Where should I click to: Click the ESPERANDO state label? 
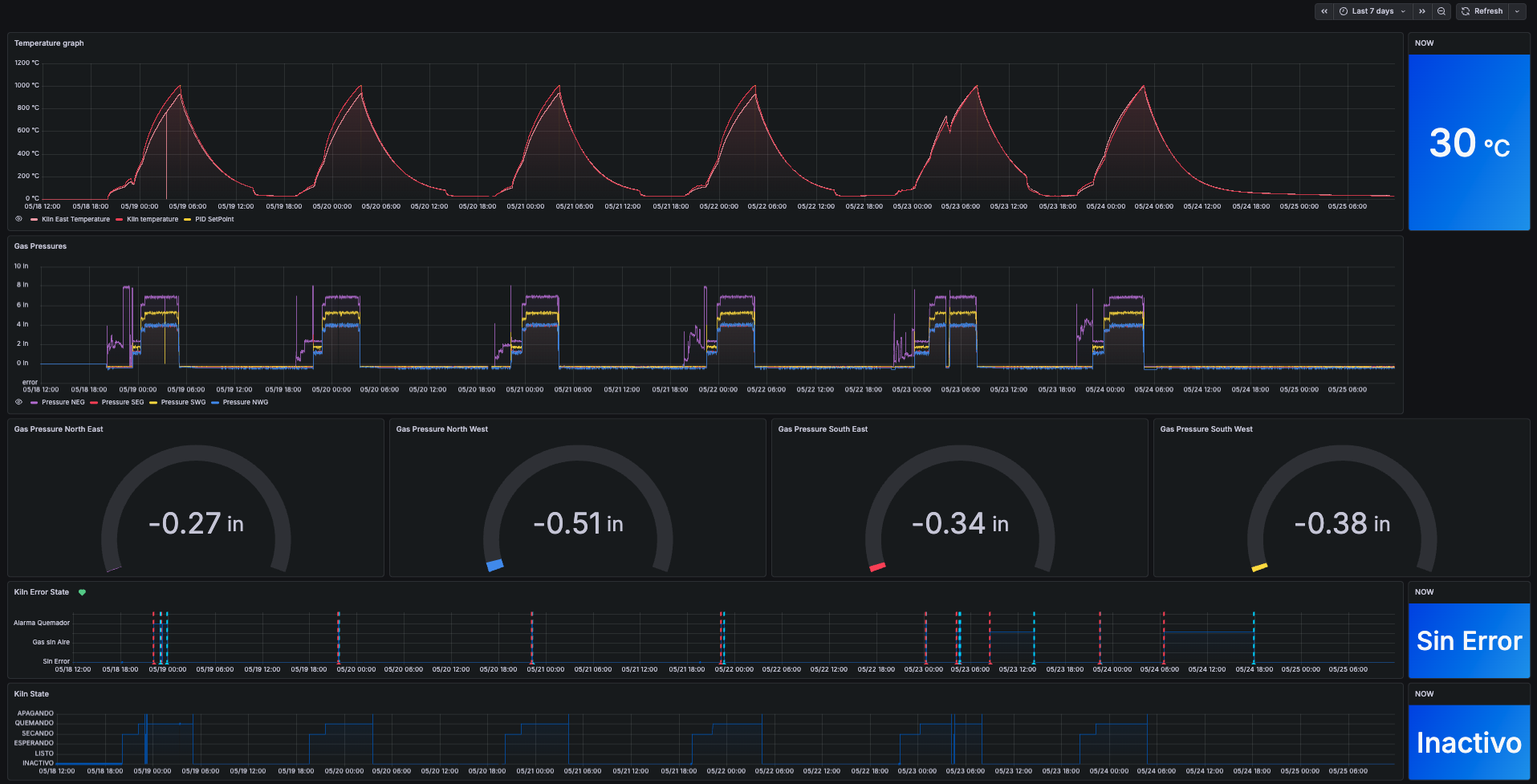point(34,743)
